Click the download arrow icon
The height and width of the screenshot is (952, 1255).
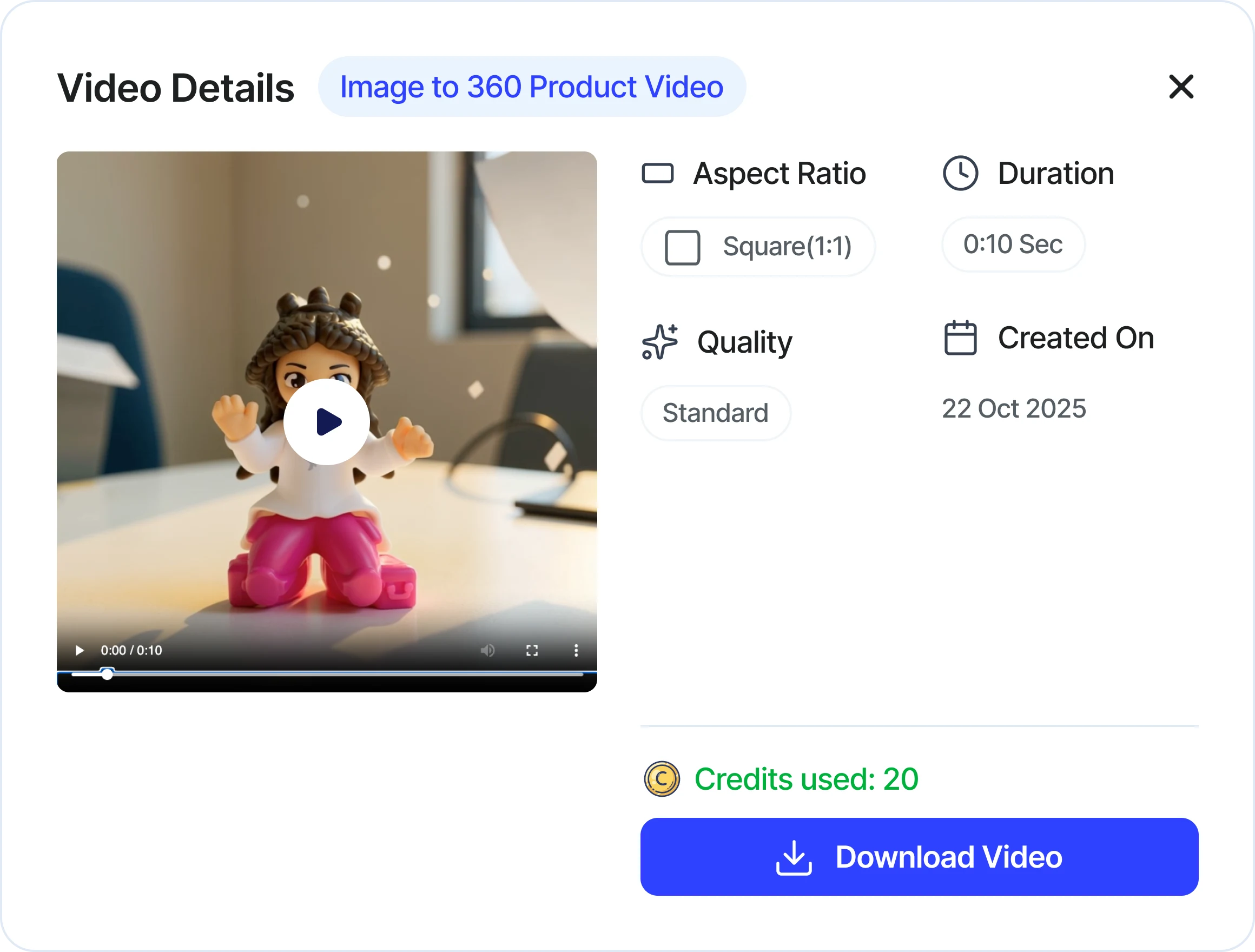click(794, 858)
